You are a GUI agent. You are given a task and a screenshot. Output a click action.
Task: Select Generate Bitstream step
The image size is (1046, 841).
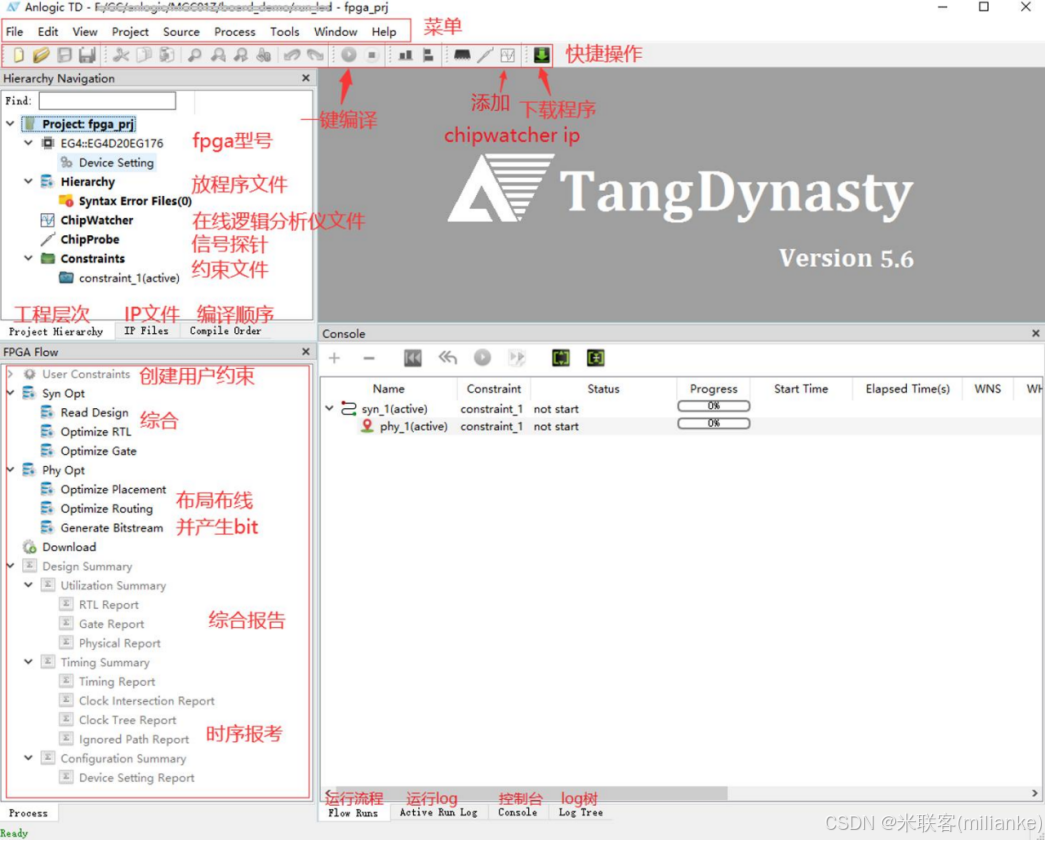pyautogui.click(x=111, y=528)
